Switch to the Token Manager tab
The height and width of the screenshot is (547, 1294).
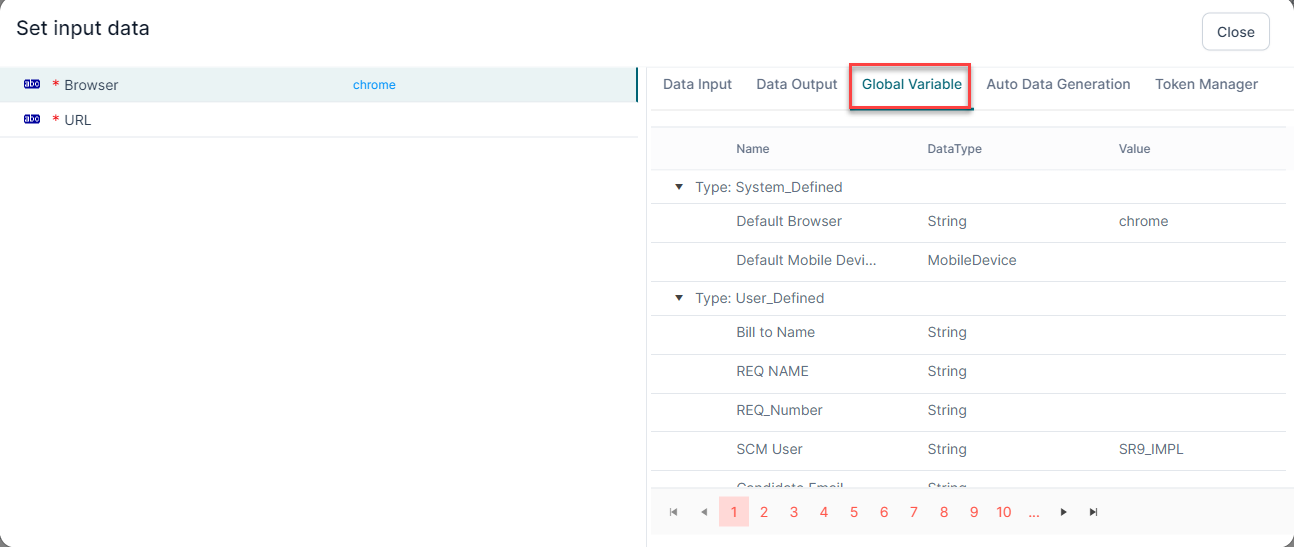(1207, 84)
